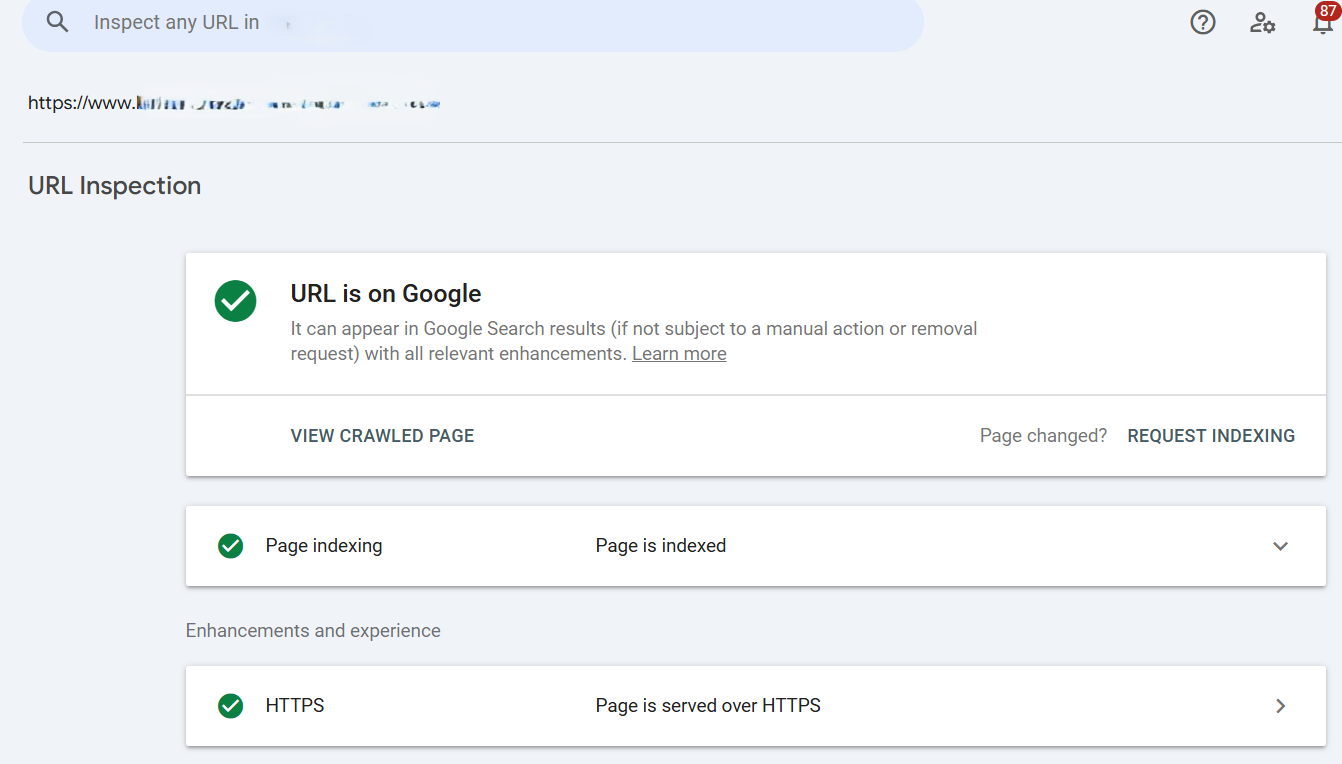Open the users and permissions icon
This screenshot has width=1342, height=764.
[1263, 22]
